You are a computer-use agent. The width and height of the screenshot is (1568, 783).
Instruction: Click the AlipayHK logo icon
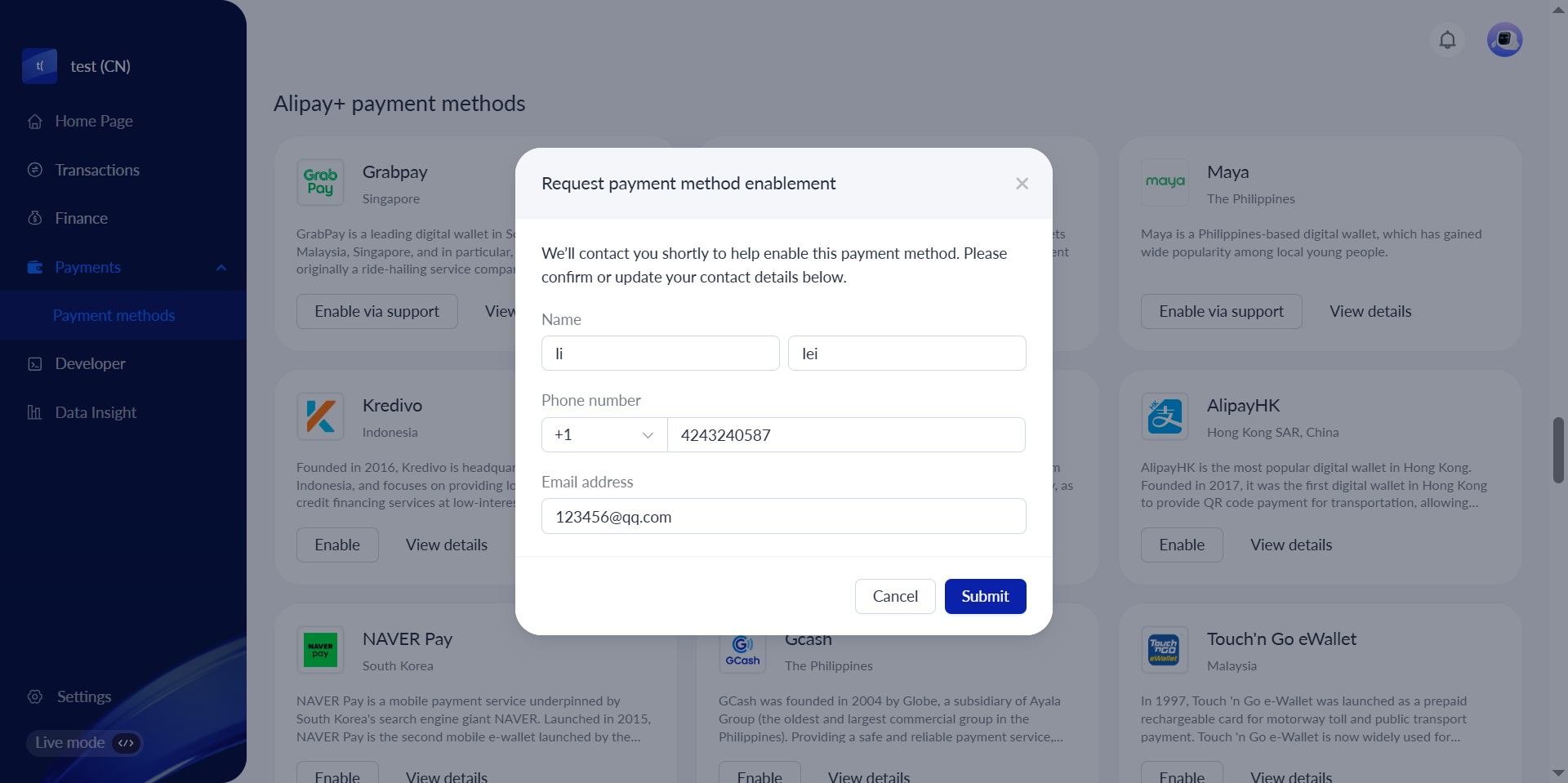(x=1165, y=416)
